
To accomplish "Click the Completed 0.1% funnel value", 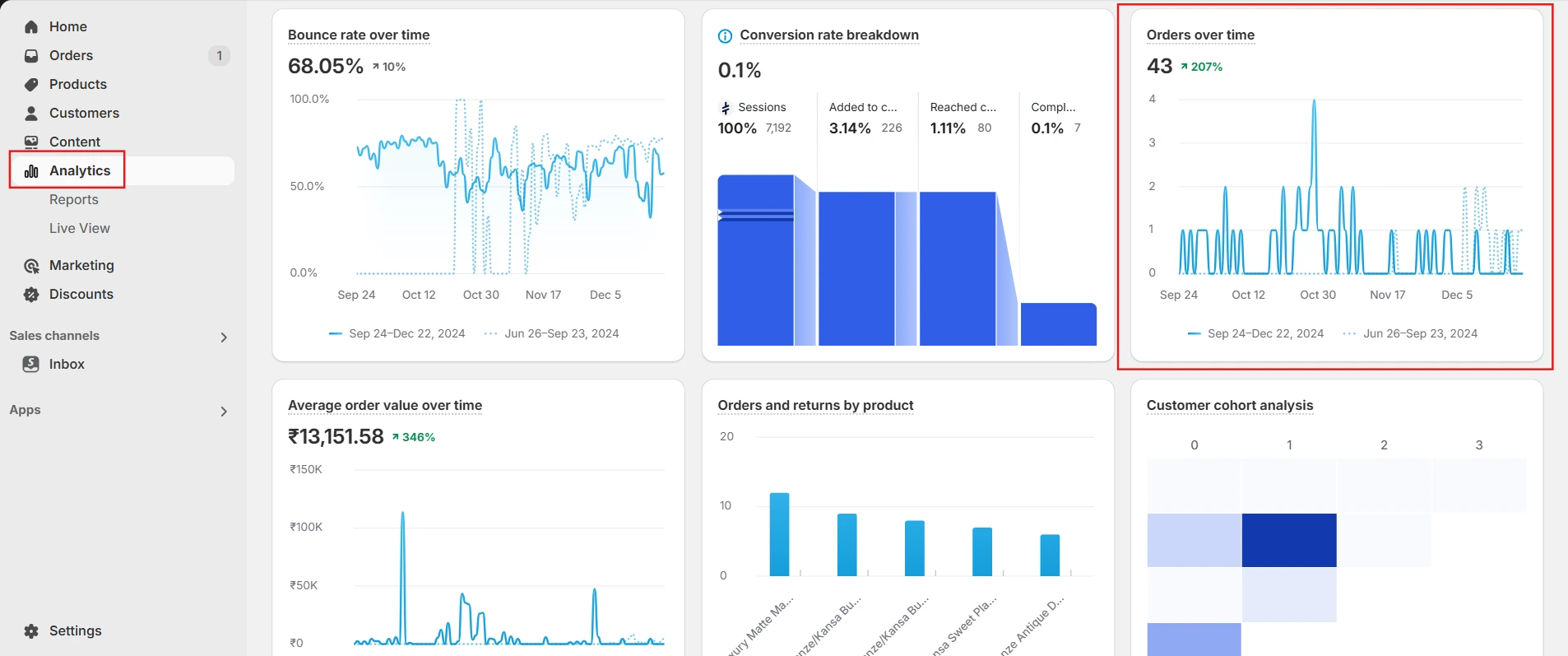I will point(1047,128).
